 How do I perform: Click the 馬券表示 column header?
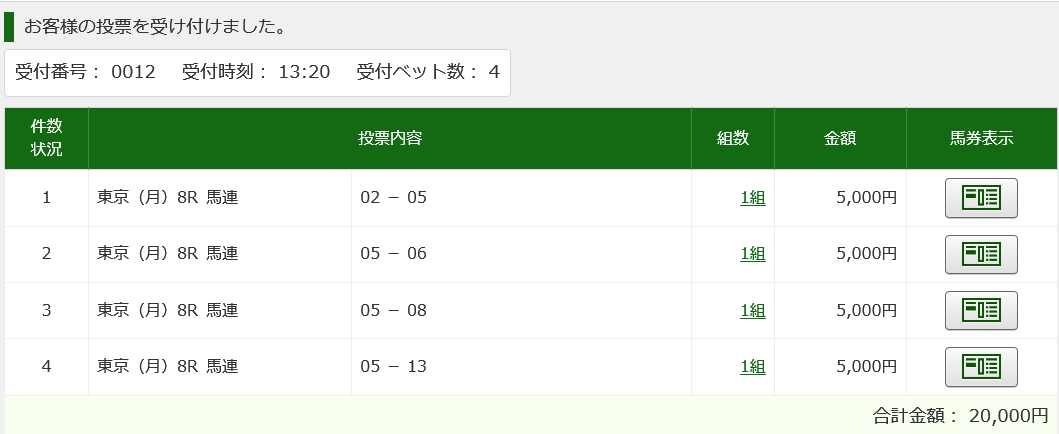[981, 138]
